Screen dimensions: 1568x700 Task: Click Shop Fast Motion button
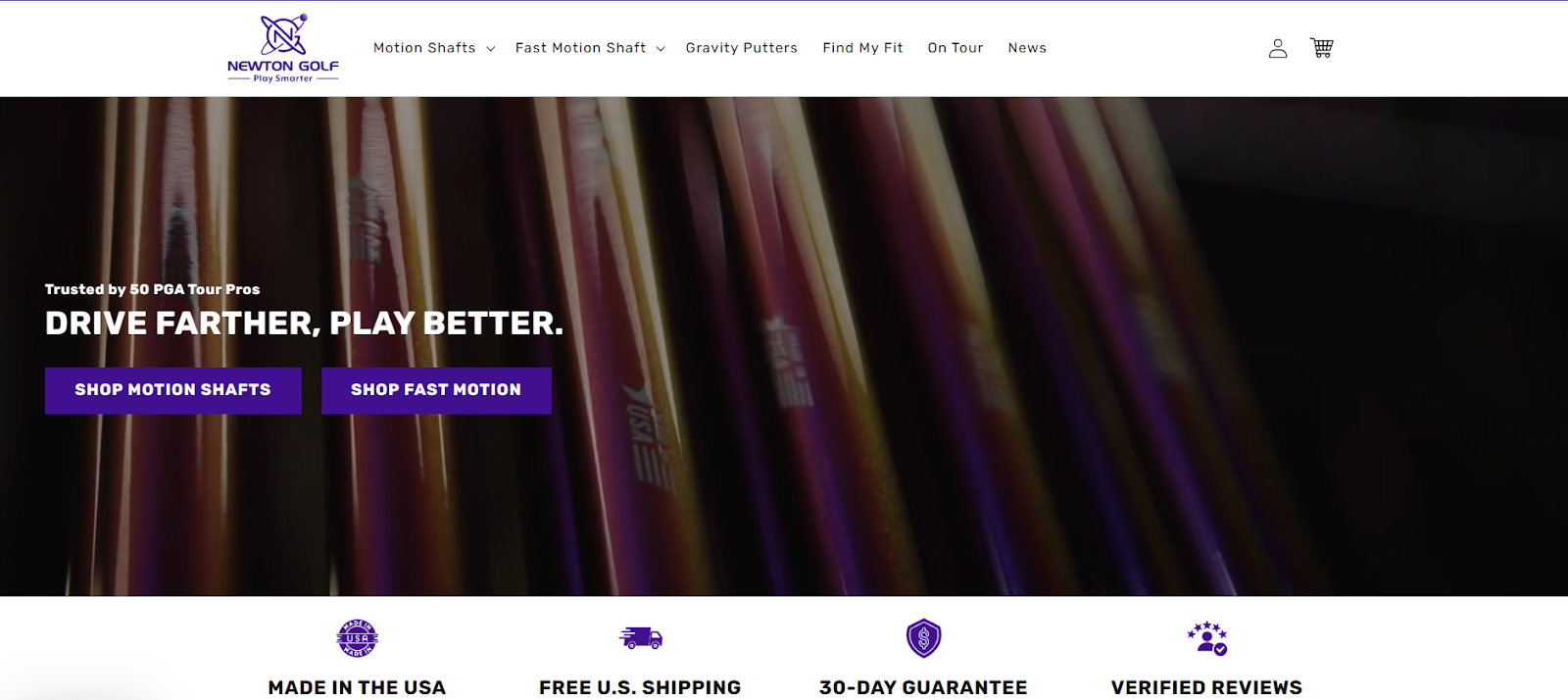point(436,390)
